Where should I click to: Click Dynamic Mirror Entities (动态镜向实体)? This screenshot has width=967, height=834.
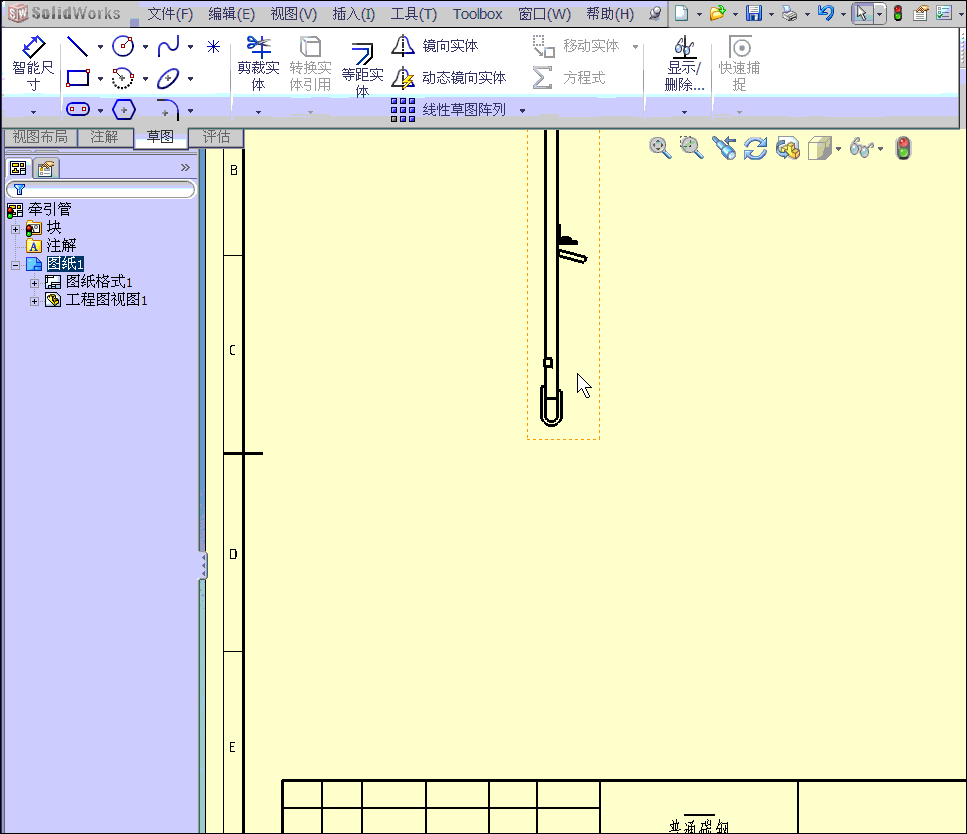pos(449,78)
